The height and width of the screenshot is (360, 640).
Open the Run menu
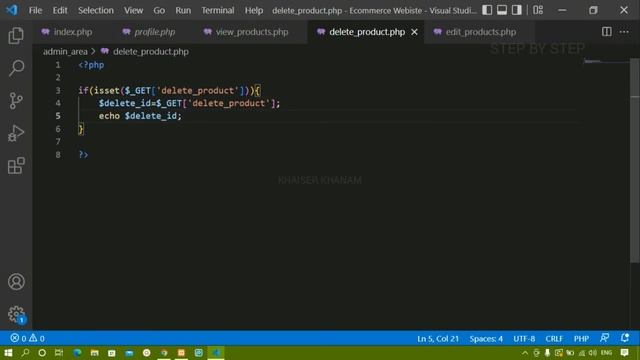tap(183, 10)
